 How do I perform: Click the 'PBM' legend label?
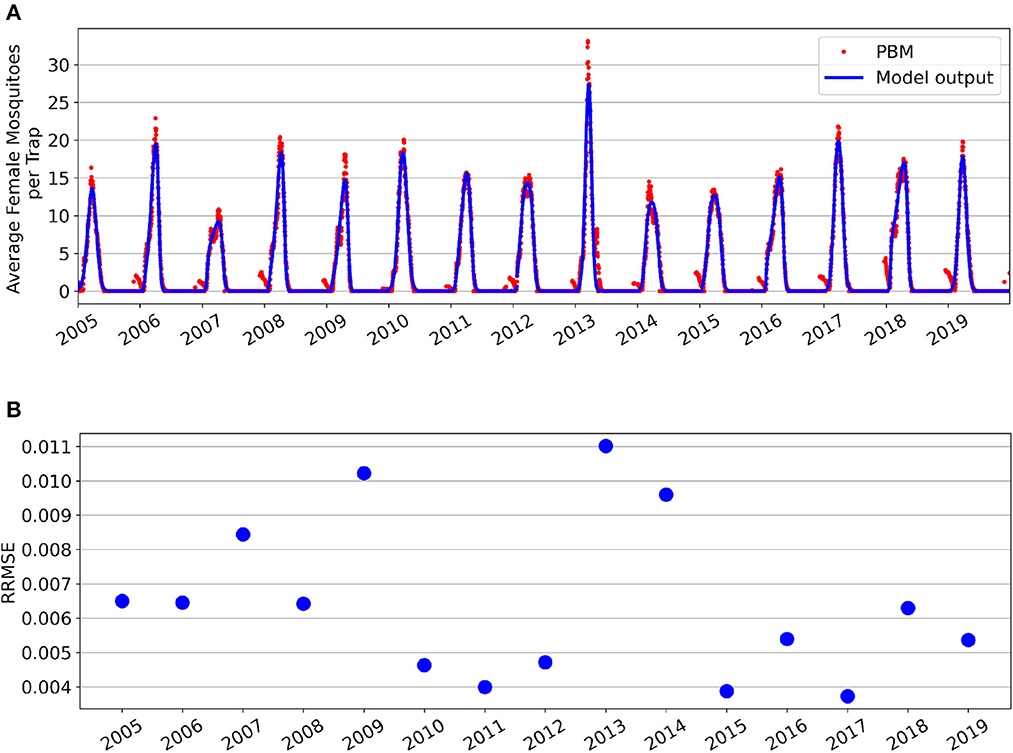pyautogui.click(x=894, y=52)
